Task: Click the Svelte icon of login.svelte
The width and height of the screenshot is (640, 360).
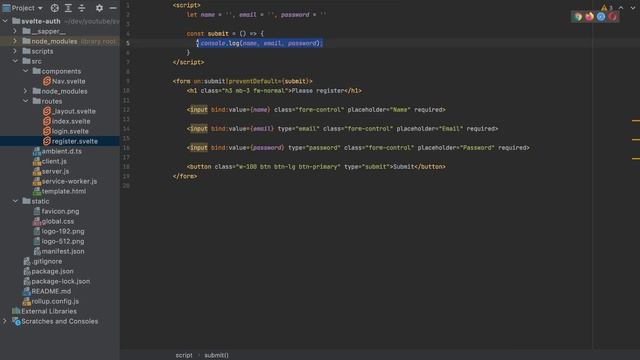Action: click(47, 131)
